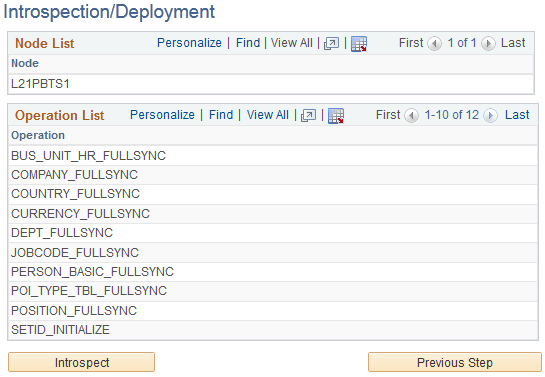
Task: Open Node List in new window icon
Action: (x=331, y=44)
